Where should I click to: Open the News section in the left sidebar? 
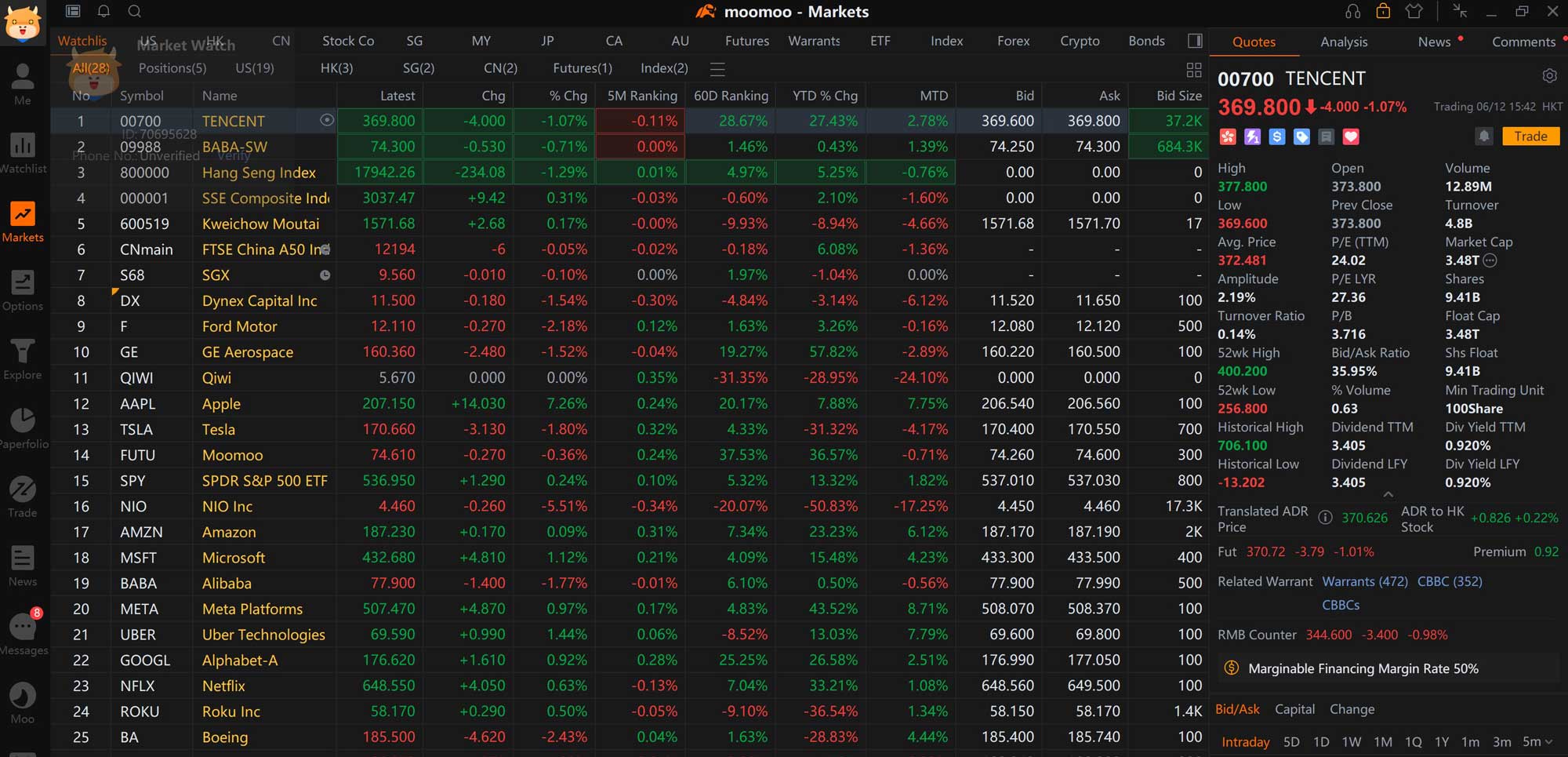click(x=23, y=566)
